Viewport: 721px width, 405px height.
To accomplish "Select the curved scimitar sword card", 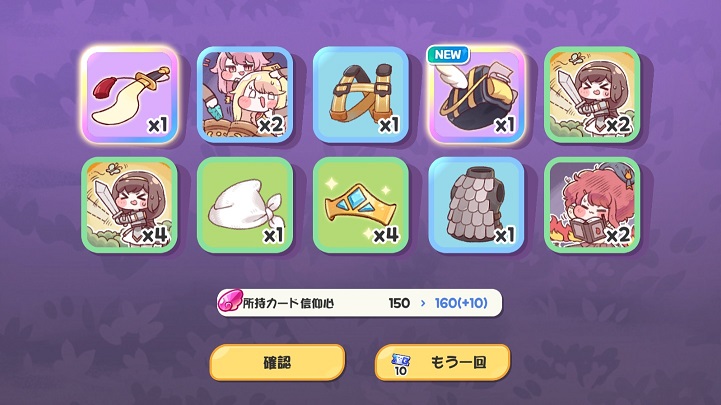I will (129, 95).
